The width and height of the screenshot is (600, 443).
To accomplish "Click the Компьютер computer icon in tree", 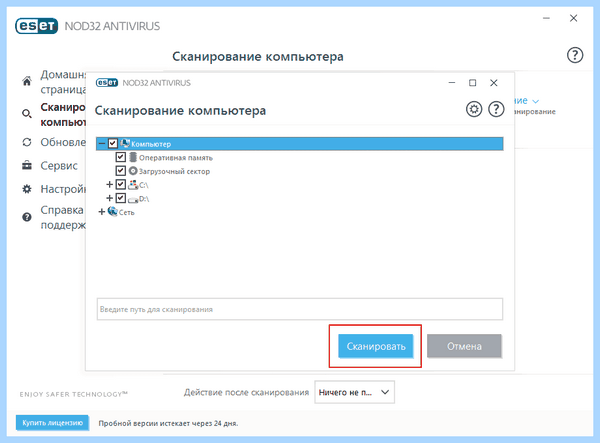I will [x=125, y=143].
